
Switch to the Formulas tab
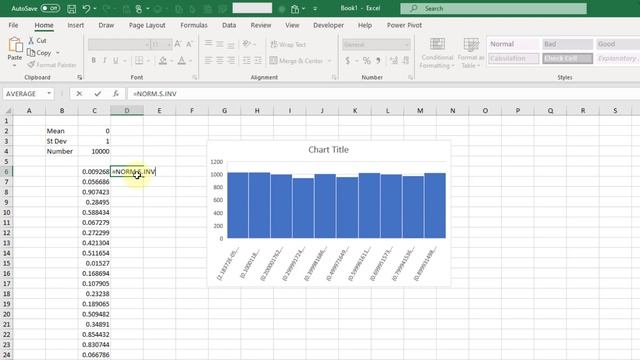tap(194, 25)
